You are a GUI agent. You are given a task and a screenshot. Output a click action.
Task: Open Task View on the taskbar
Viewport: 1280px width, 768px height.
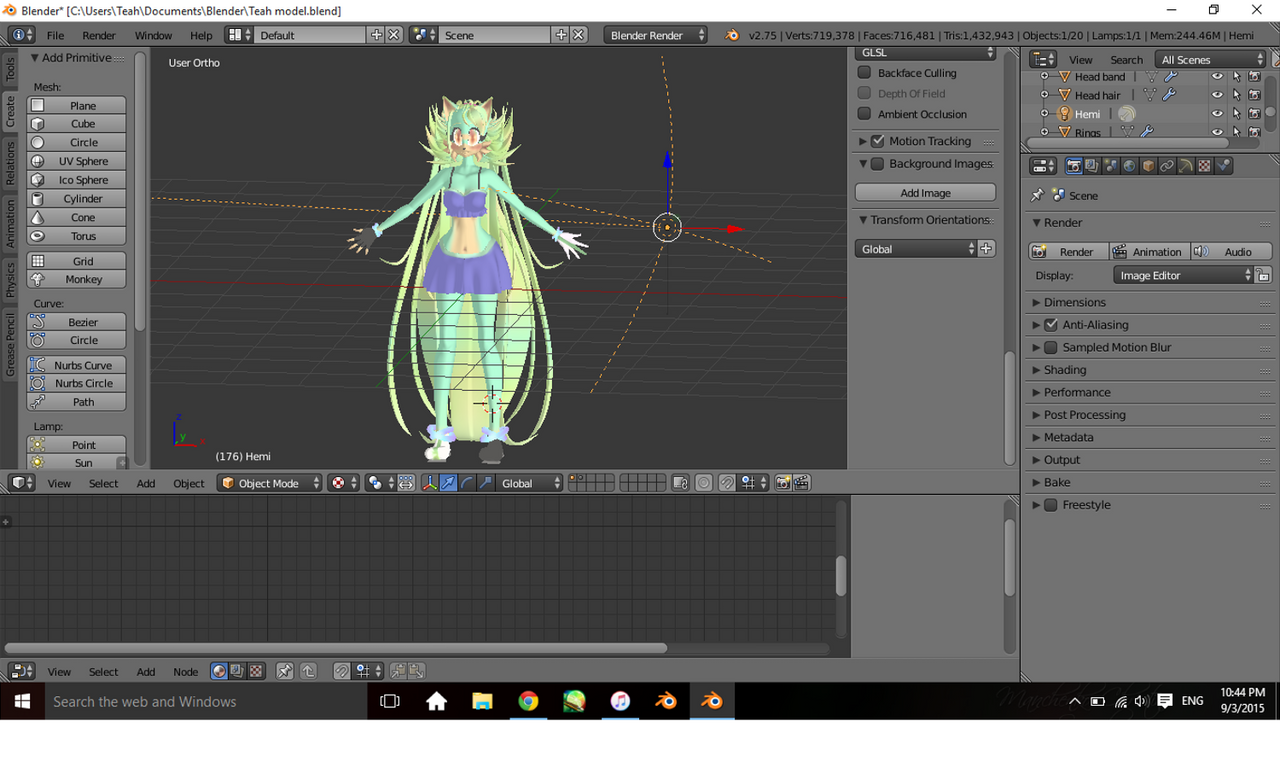tap(390, 701)
